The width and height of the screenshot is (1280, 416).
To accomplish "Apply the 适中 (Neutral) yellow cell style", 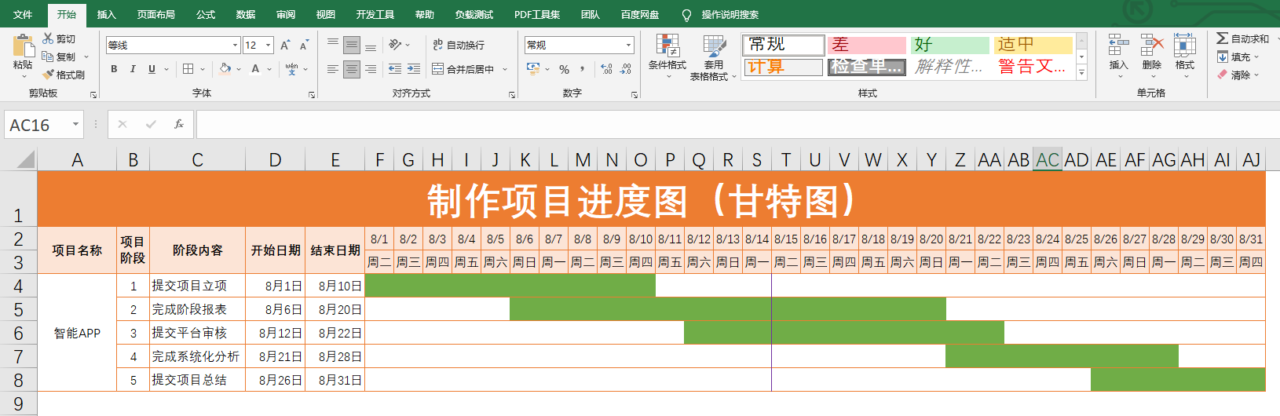I will click(1032, 44).
